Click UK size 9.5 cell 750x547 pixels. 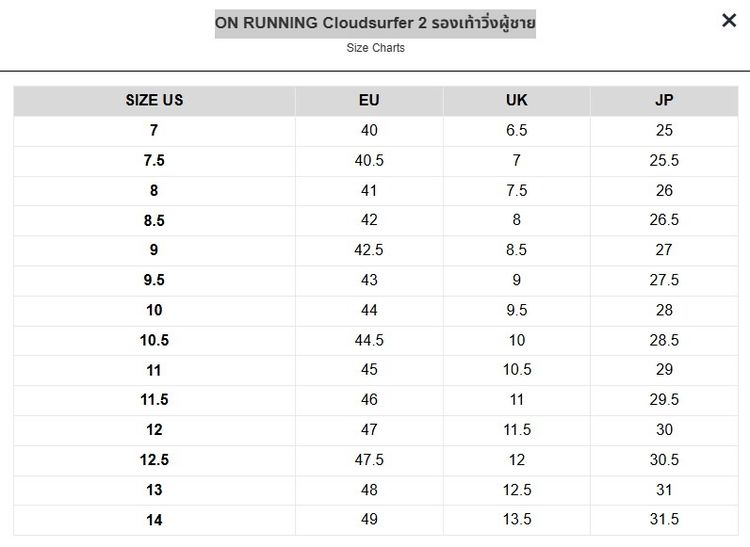(517, 310)
